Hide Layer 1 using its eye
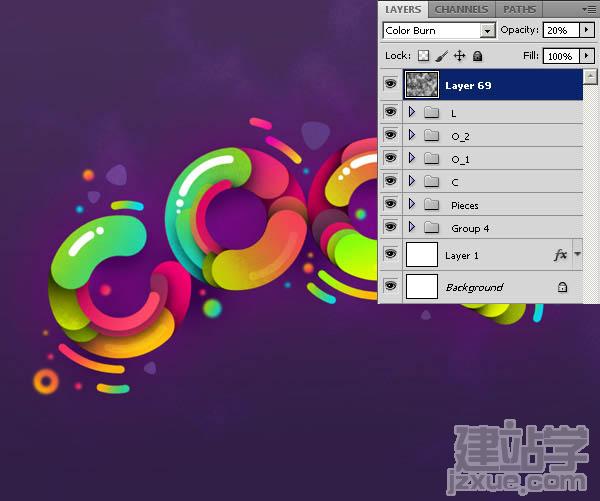The height and width of the screenshot is (501, 600). 390,254
